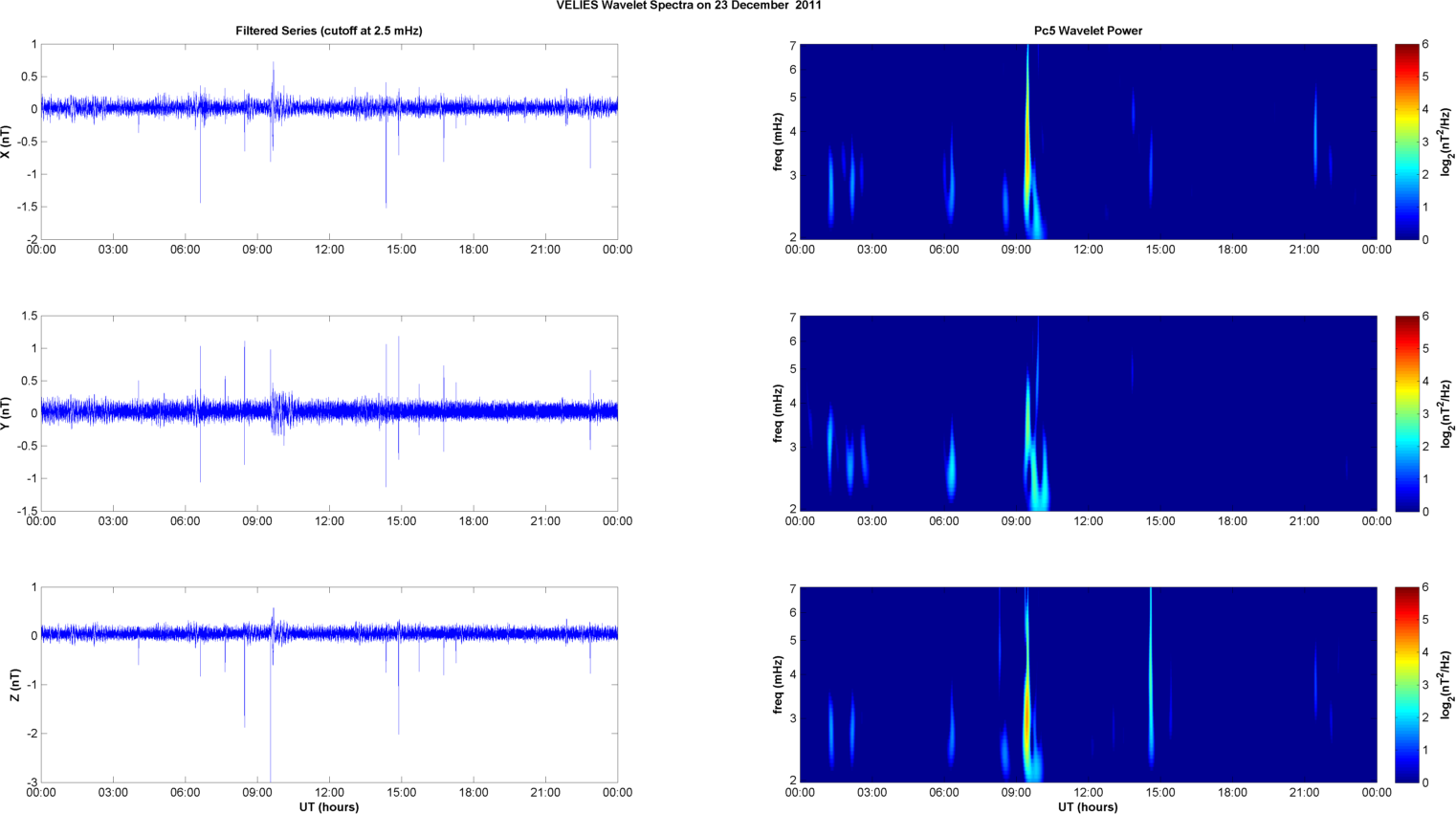Click the 1.5 tick on Y (nT) axis

pos(29,316)
